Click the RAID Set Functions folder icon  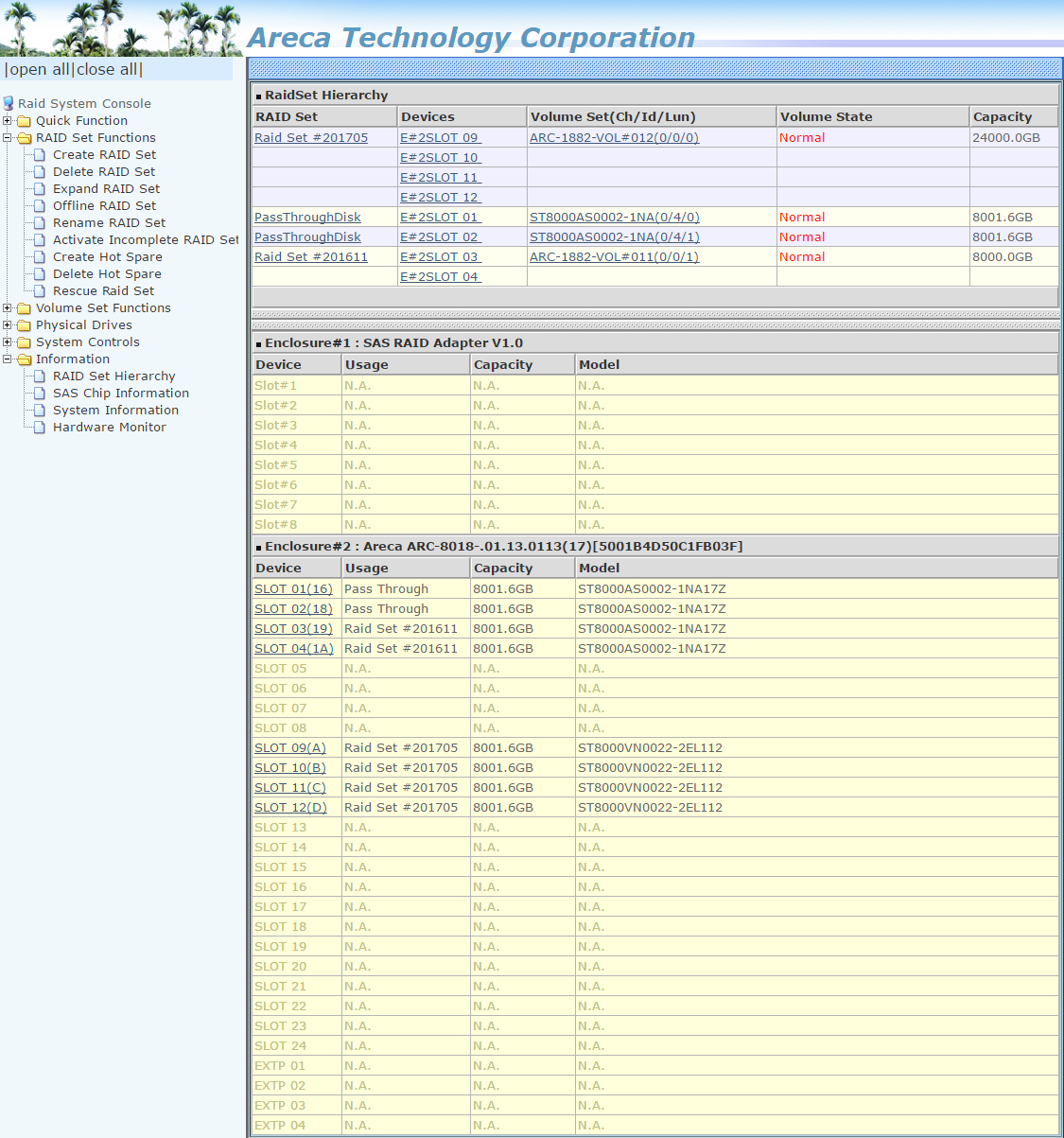[25, 138]
